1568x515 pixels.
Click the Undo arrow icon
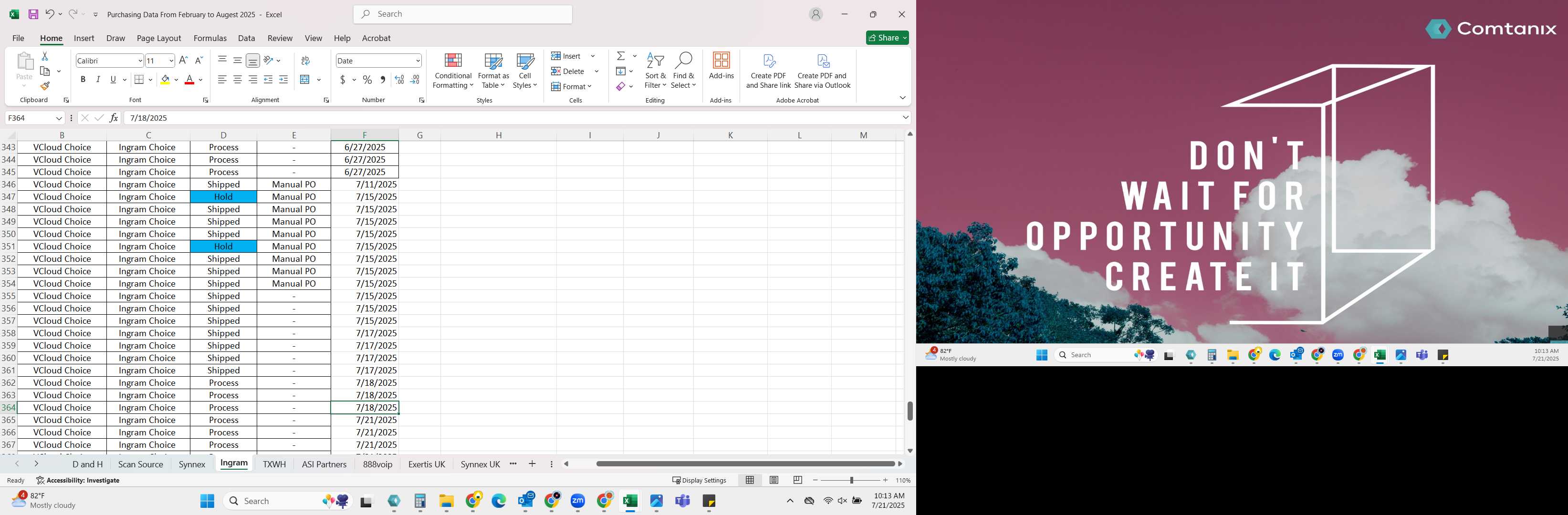(50, 14)
